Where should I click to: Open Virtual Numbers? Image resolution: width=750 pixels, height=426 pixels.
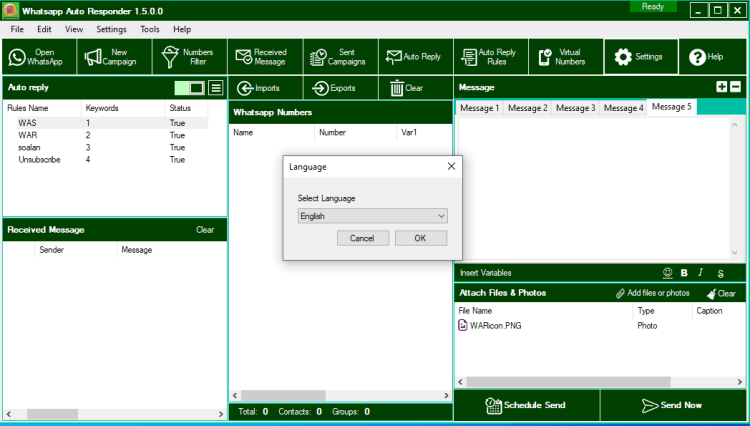click(x=566, y=57)
